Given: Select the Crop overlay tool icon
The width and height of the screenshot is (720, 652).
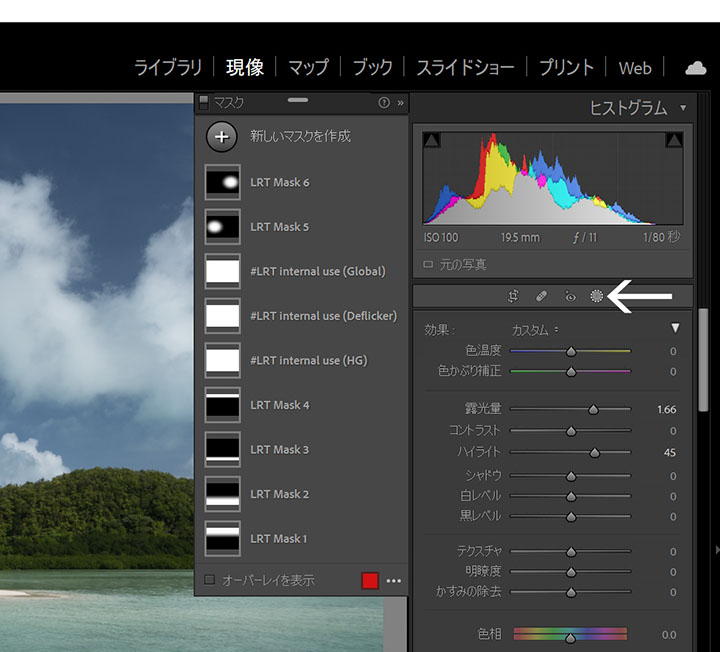Looking at the screenshot, I should (513, 296).
